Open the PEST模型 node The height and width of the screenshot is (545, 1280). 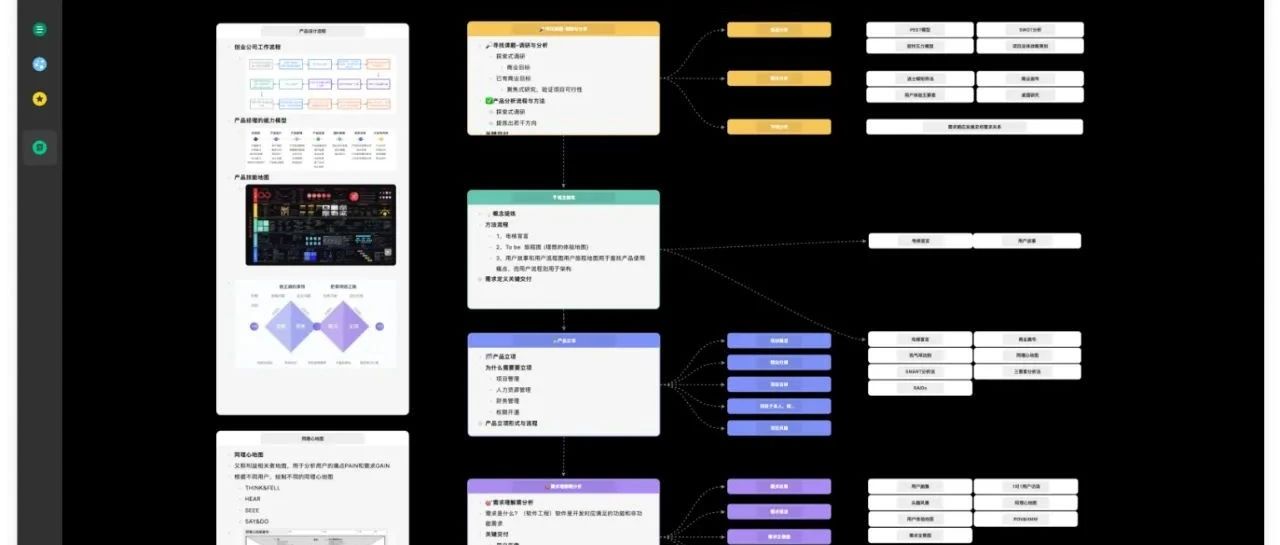[919, 30]
